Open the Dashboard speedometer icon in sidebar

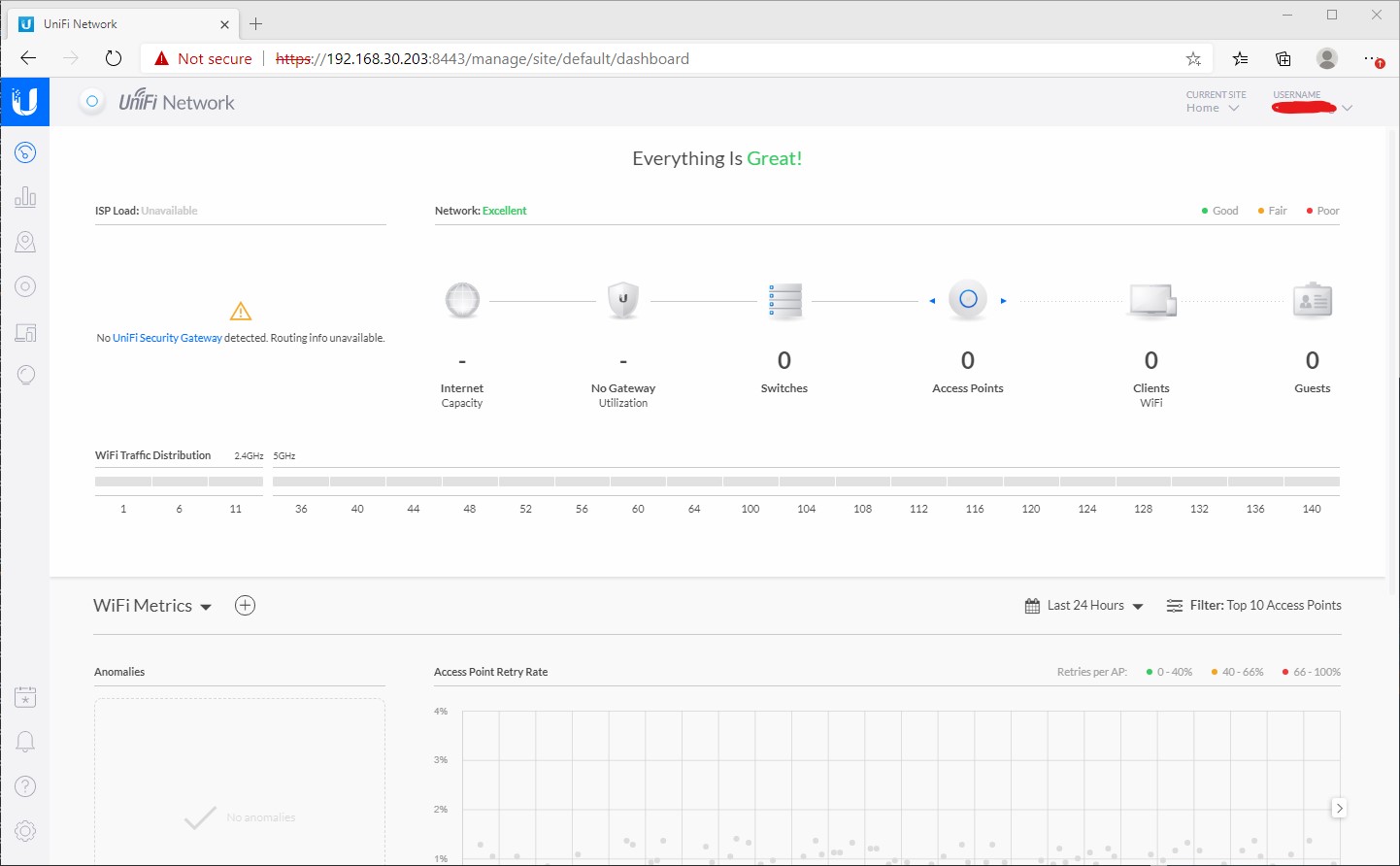[x=25, y=152]
